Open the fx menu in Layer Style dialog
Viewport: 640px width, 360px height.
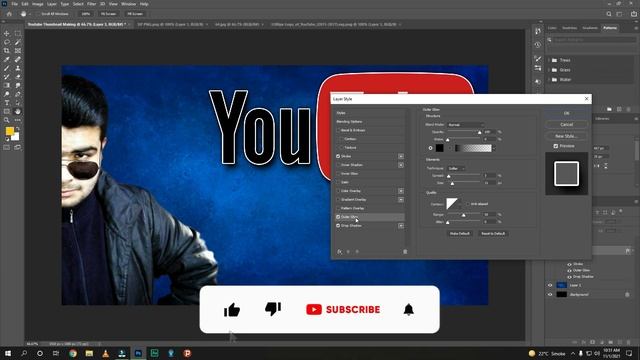tap(340, 252)
